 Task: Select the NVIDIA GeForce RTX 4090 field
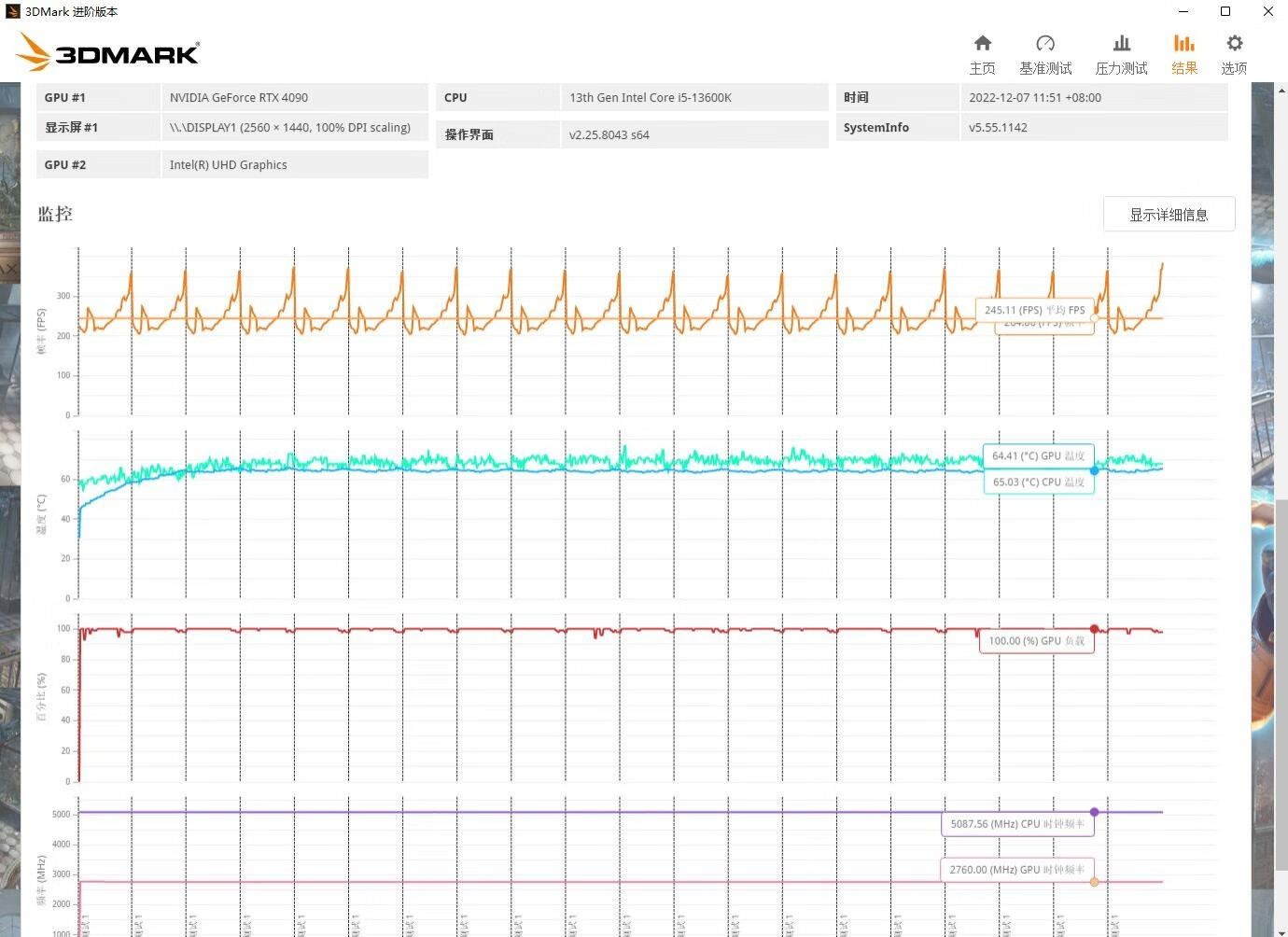click(x=294, y=97)
